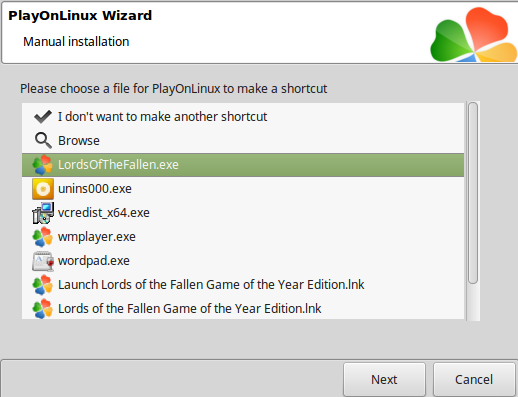Click the Next button
Screen dimensions: 518x397
click(384, 379)
